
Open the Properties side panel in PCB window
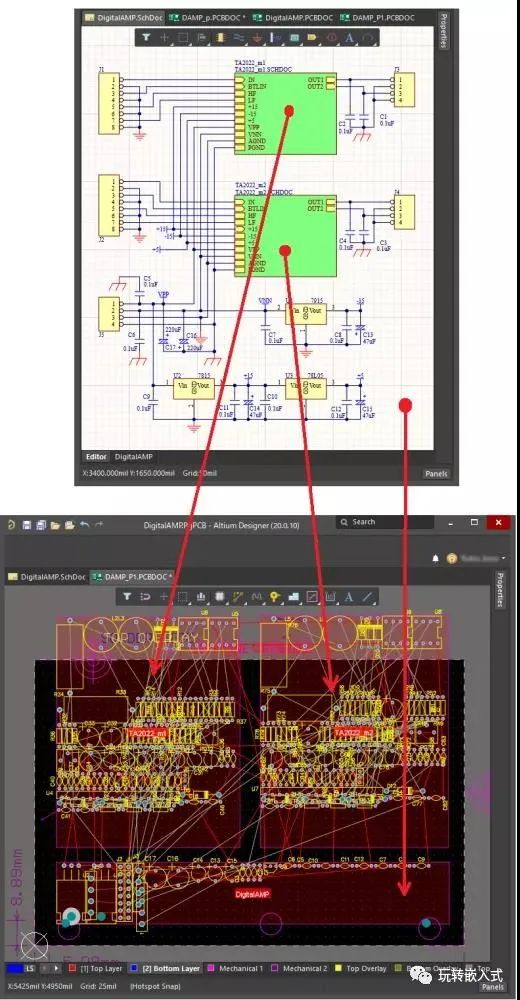(x=500, y=589)
